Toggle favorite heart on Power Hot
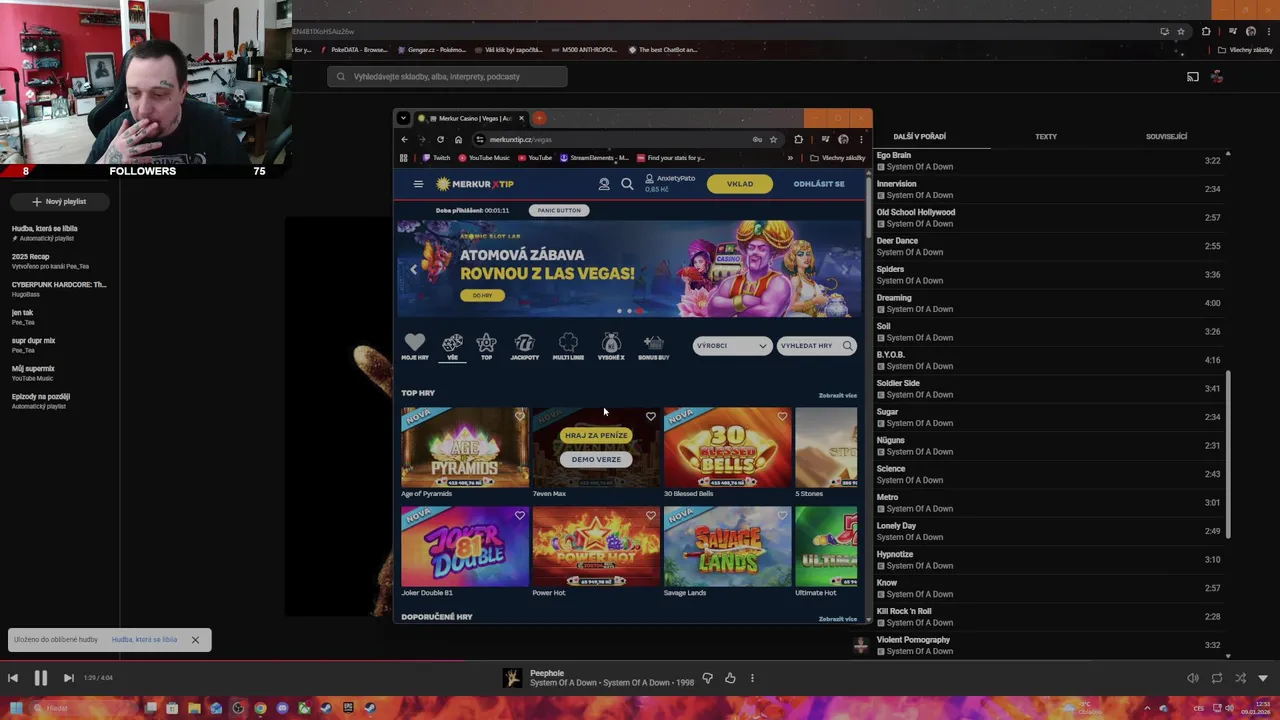 [x=651, y=515]
